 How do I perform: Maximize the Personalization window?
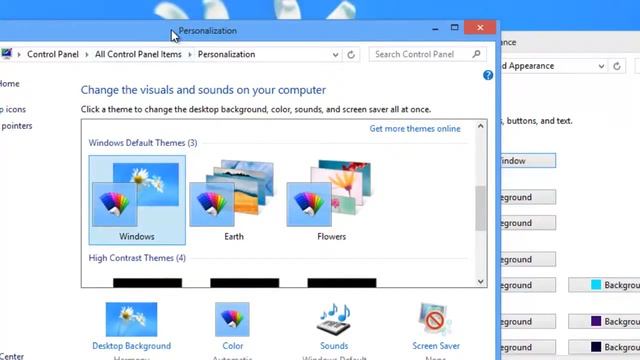454,28
